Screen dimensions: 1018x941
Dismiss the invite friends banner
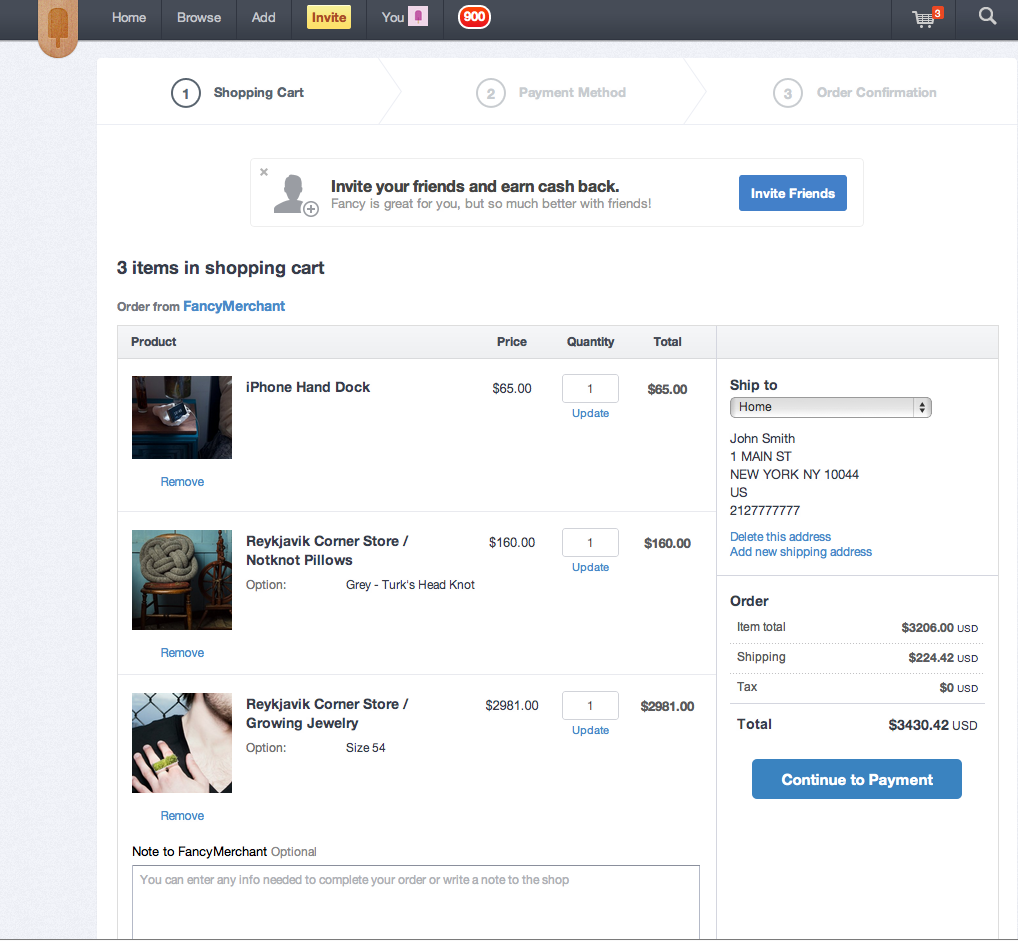pyautogui.click(x=264, y=172)
